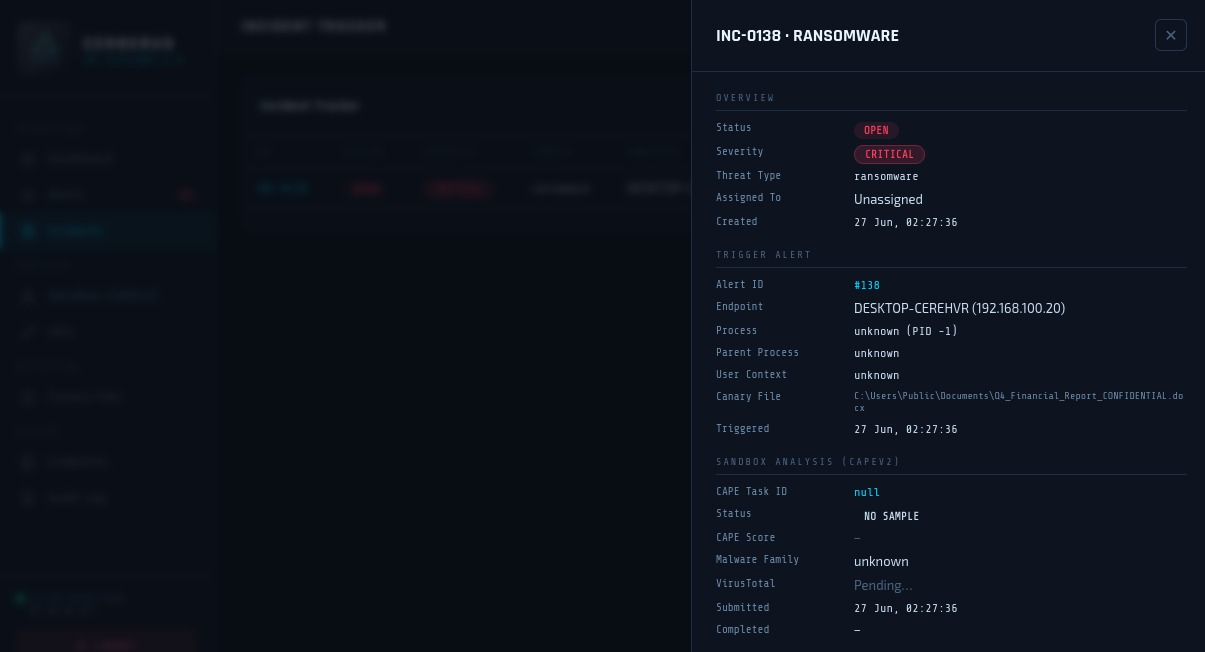
Task: Click the Trigger Alert section header
Action: pos(764,255)
